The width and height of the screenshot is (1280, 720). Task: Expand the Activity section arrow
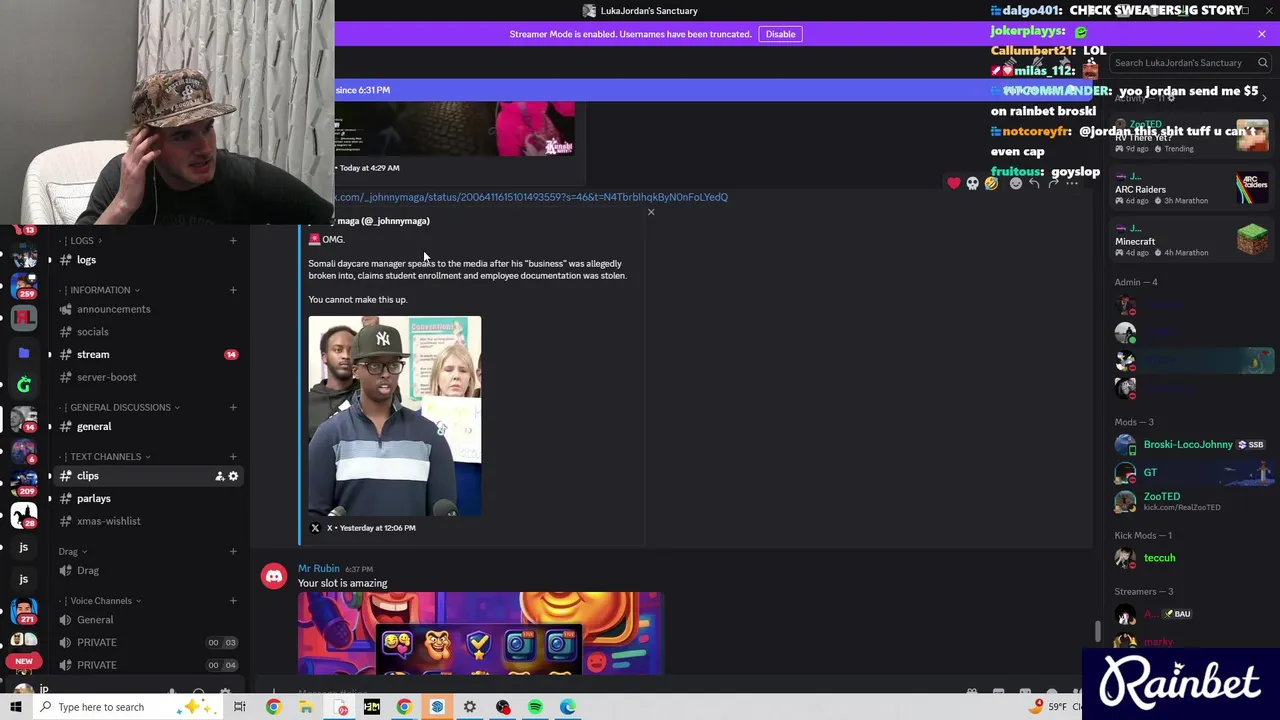pos(1265,97)
